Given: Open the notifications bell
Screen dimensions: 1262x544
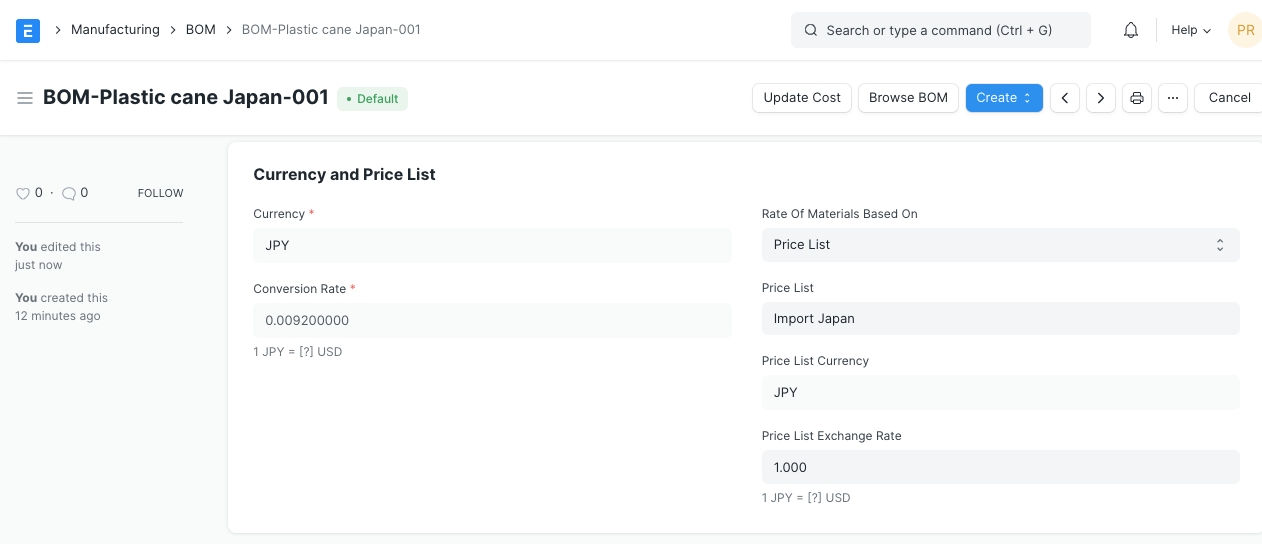Looking at the screenshot, I should [1131, 30].
